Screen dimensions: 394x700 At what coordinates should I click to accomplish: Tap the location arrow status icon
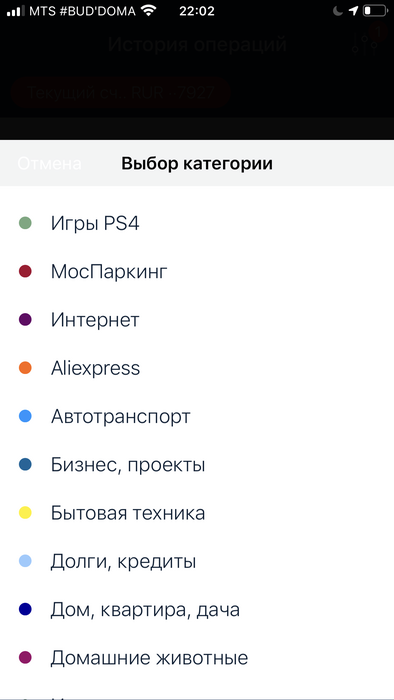coord(353,10)
